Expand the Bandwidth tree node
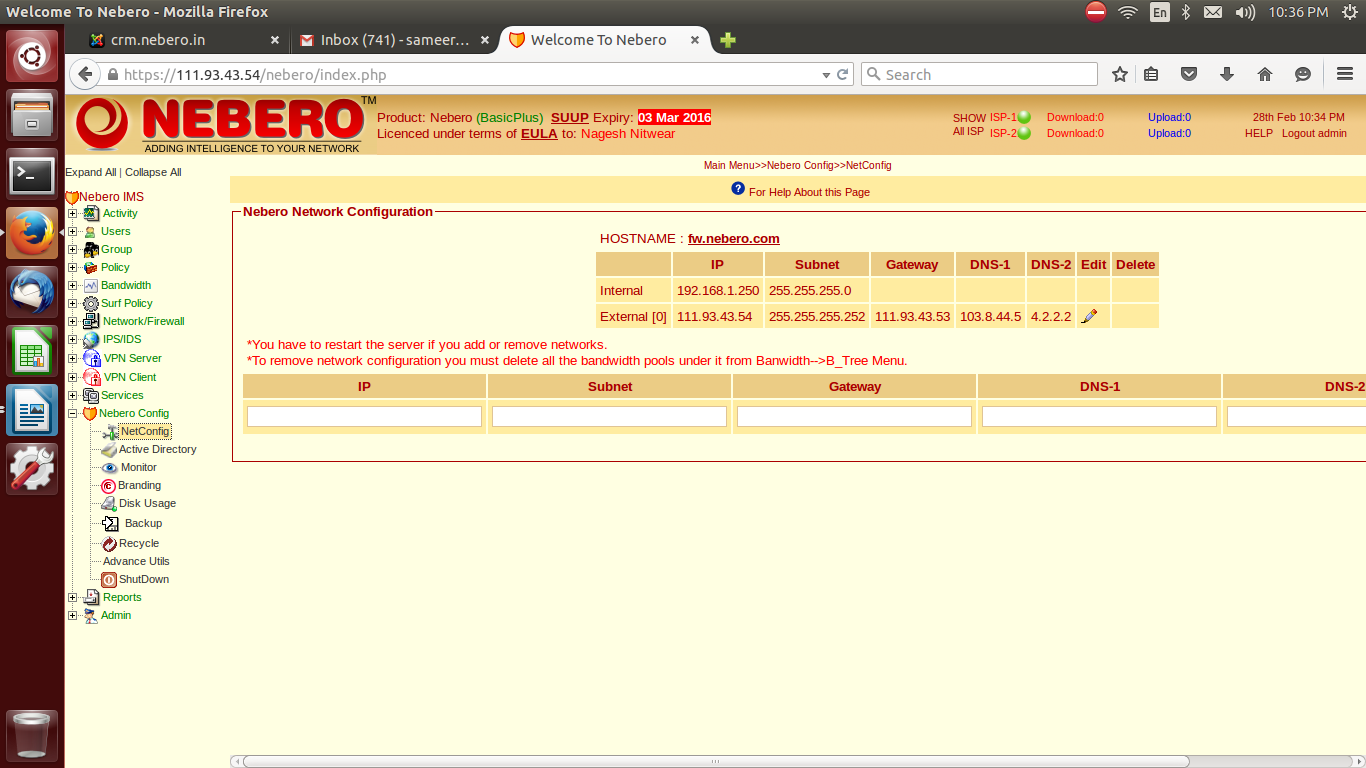The width and height of the screenshot is (1366, 768). click(72, 285)
